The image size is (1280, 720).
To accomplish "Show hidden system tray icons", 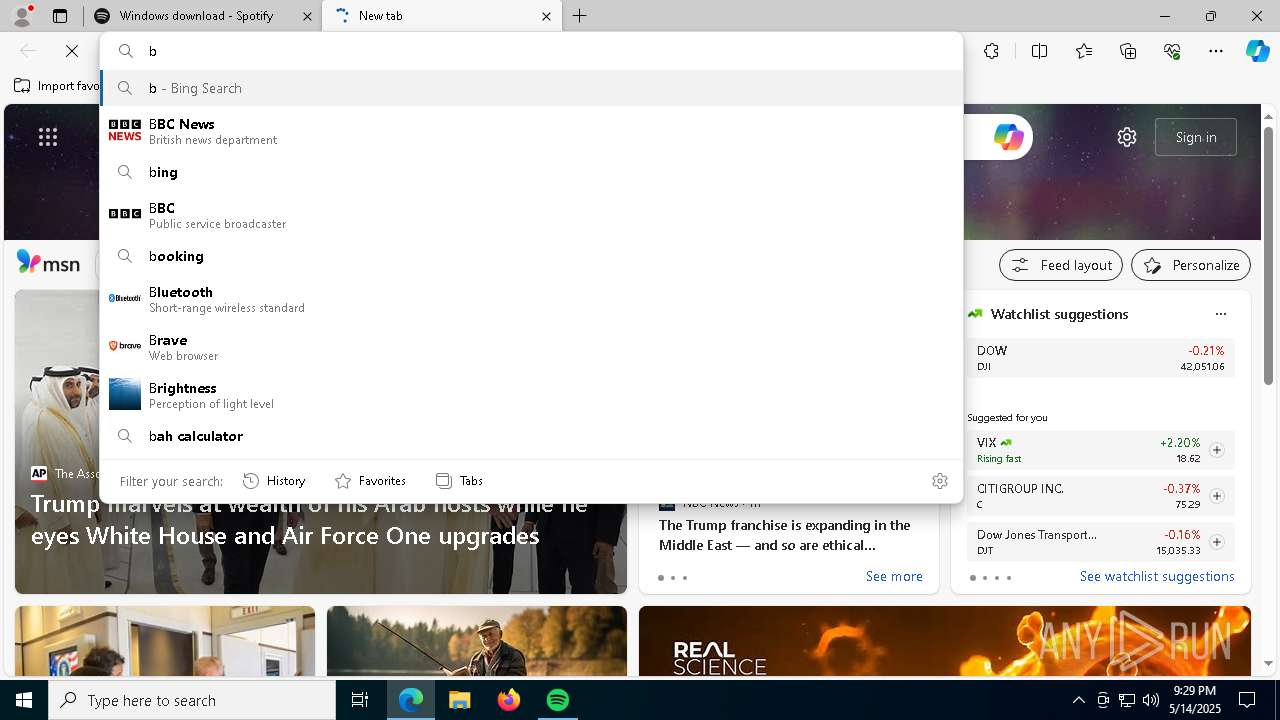I will click(x=1078, y=700).
